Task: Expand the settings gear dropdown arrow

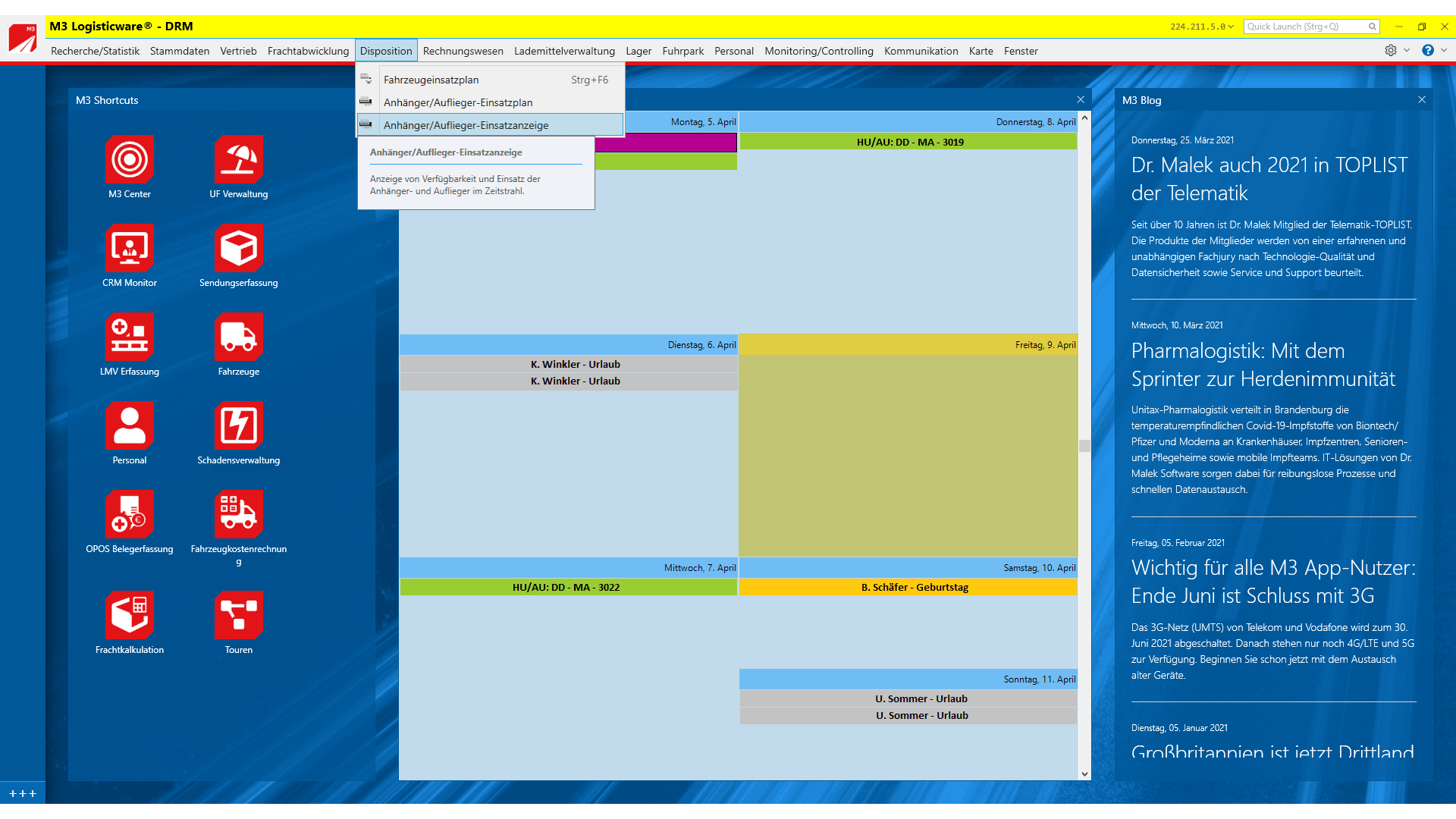Action: [x=1407, y=50]
